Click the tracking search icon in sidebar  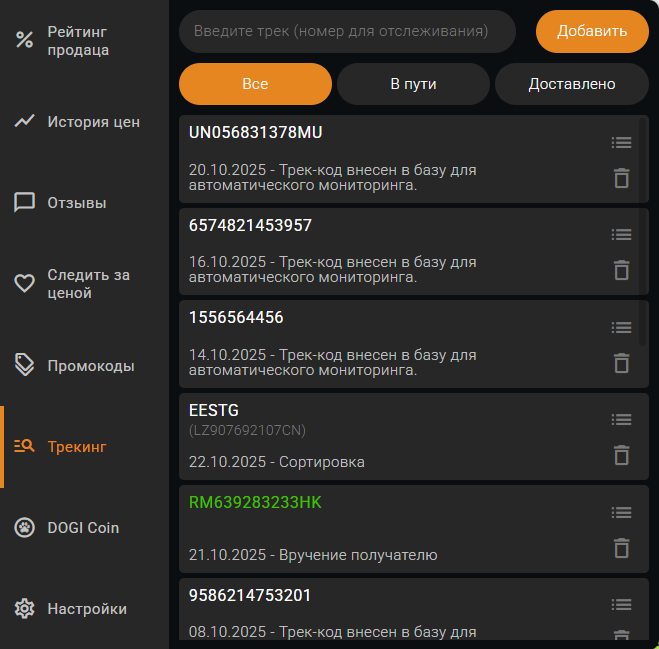pyautogui.click(x=24, y=446)
